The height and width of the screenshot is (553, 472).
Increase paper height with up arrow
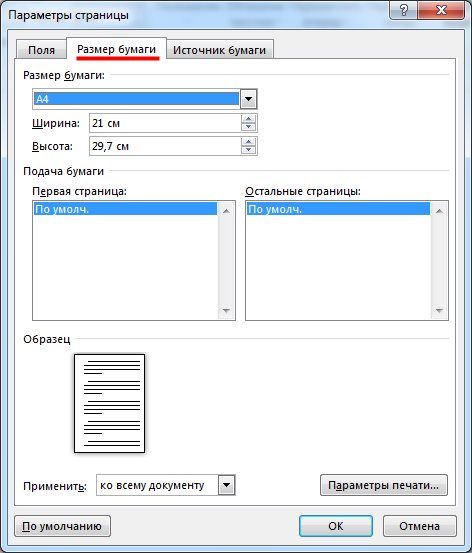tap(249, 142)
